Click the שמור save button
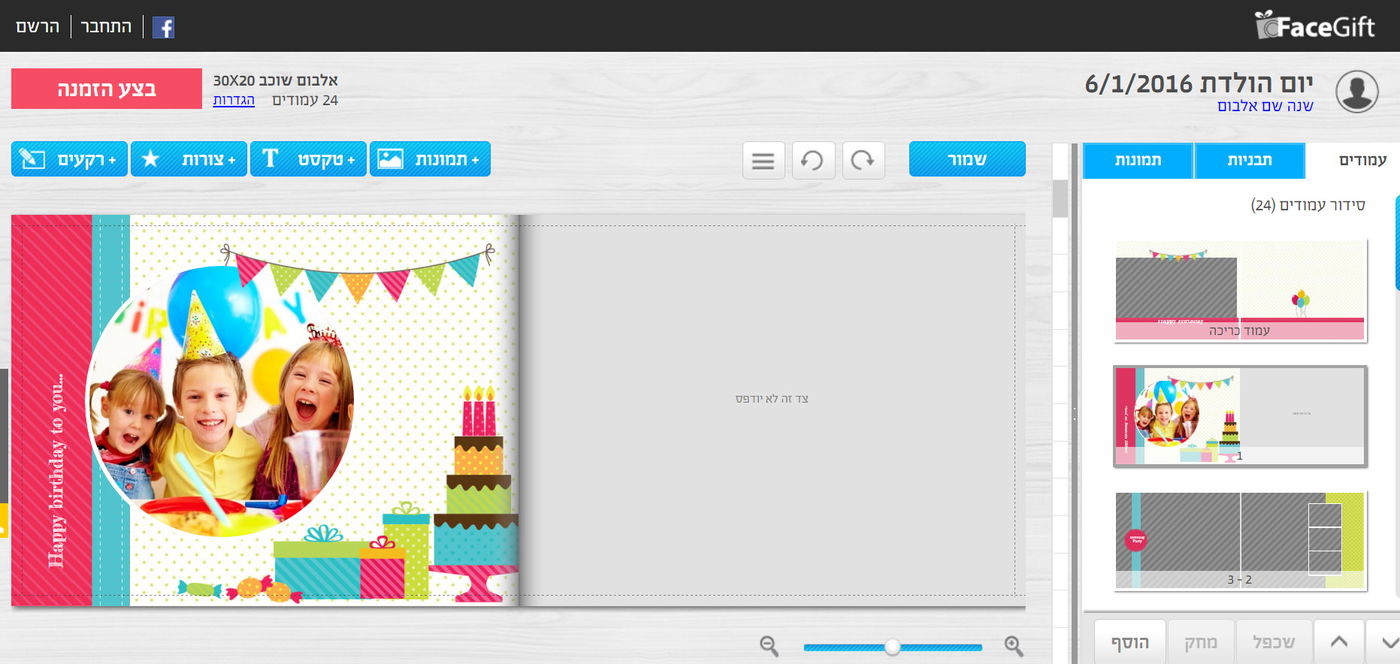 (x=967, y=159)
